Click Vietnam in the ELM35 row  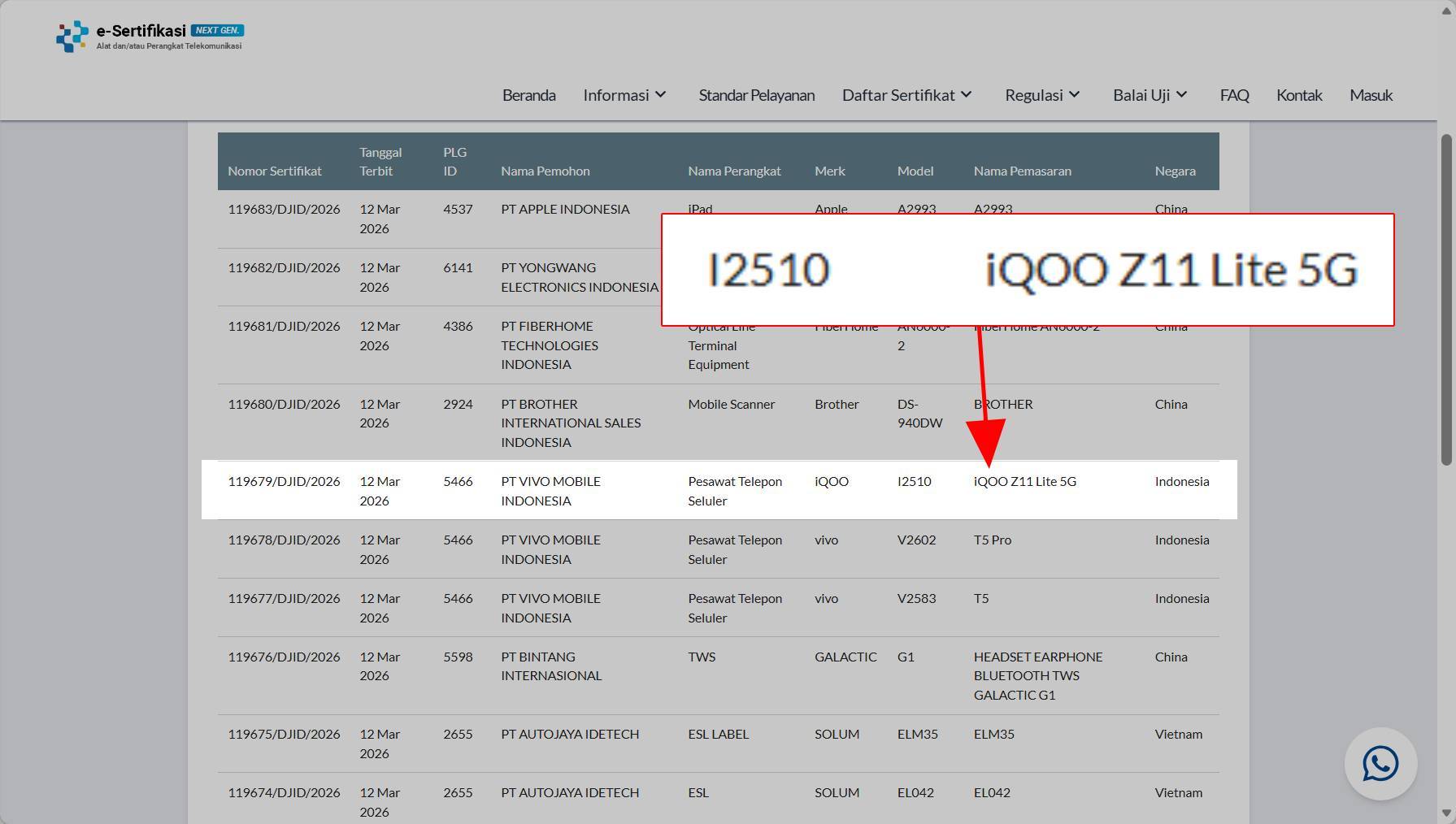click(x=1179, y=734)
